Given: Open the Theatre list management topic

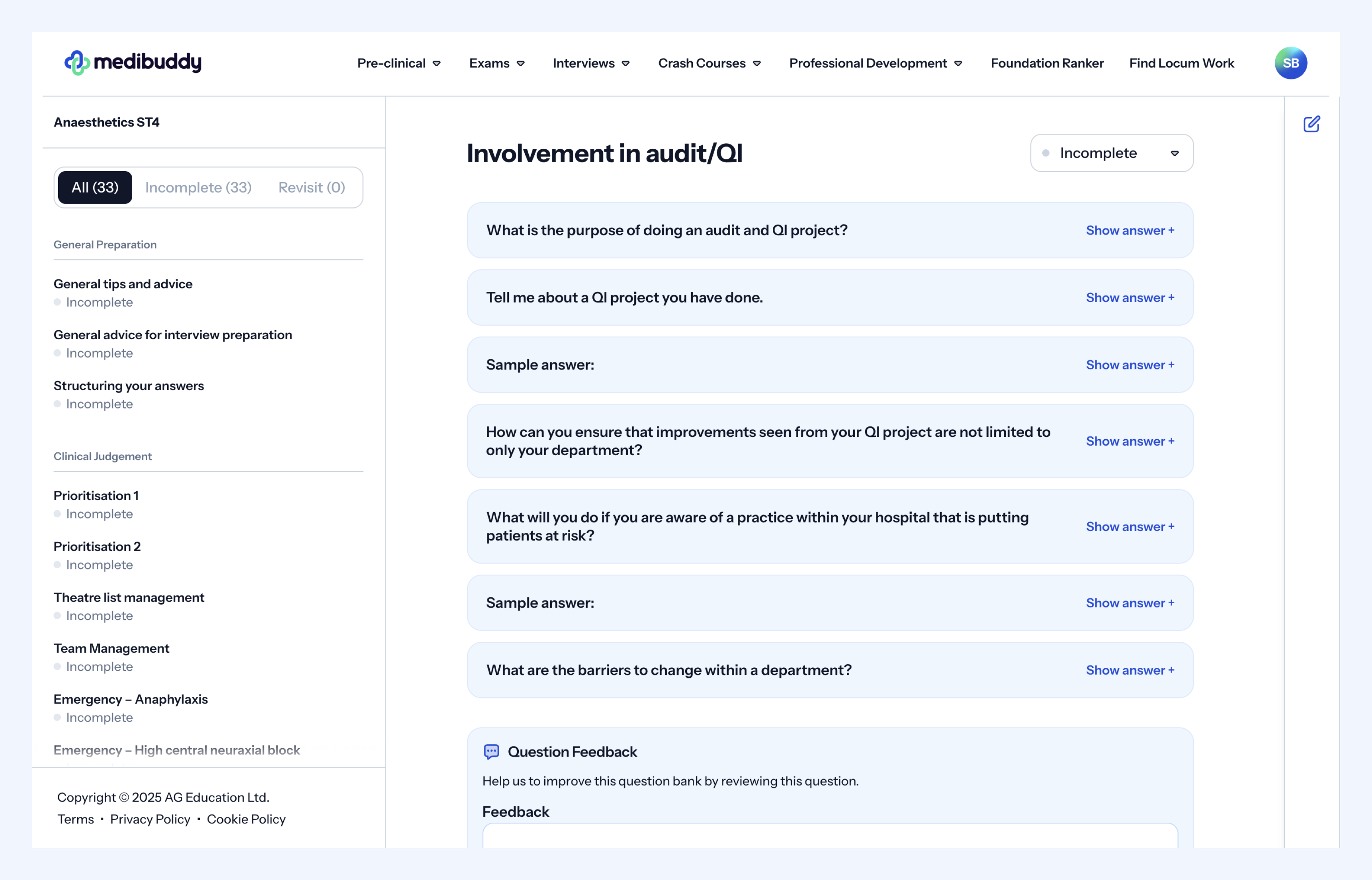Looking at the screenshot, I should click(129, 597).
